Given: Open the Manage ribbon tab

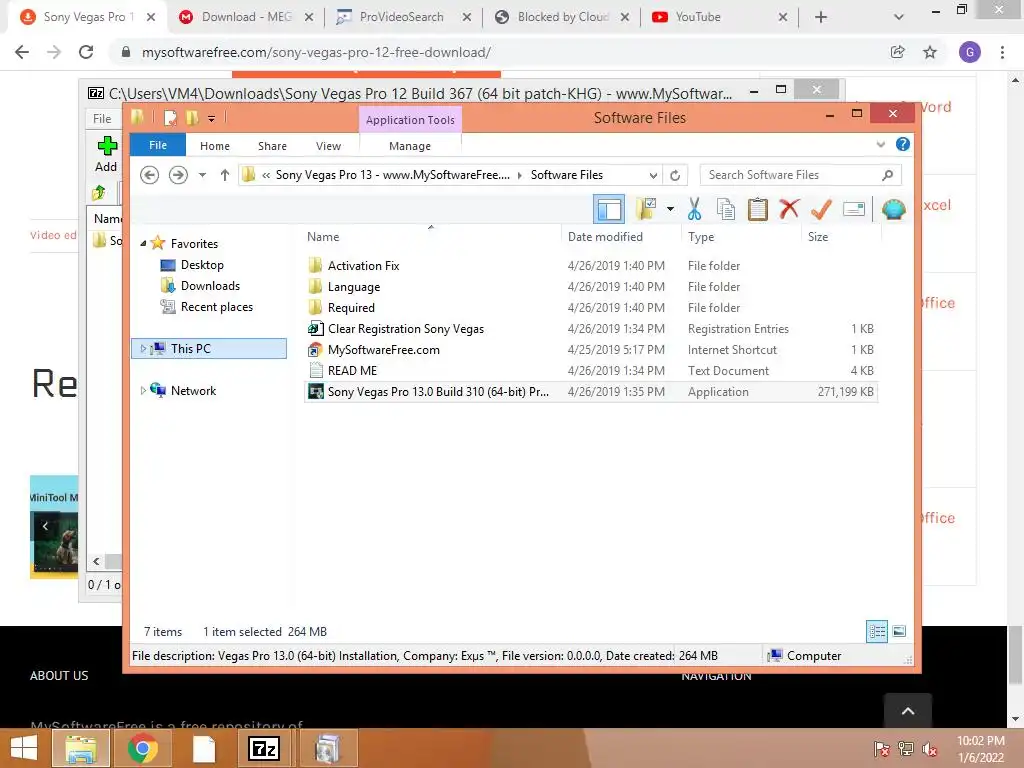Looking at the screenshot, I should pyautogui.click(x=410, y=146).
